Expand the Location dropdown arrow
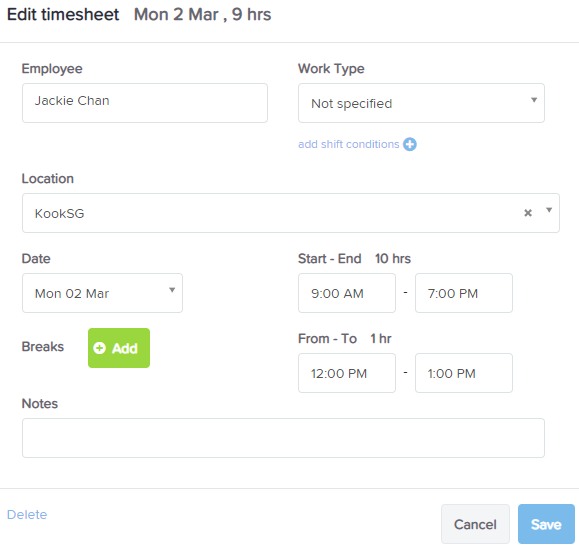The width and height of the screenshot is (579, 553). point(549,210)
